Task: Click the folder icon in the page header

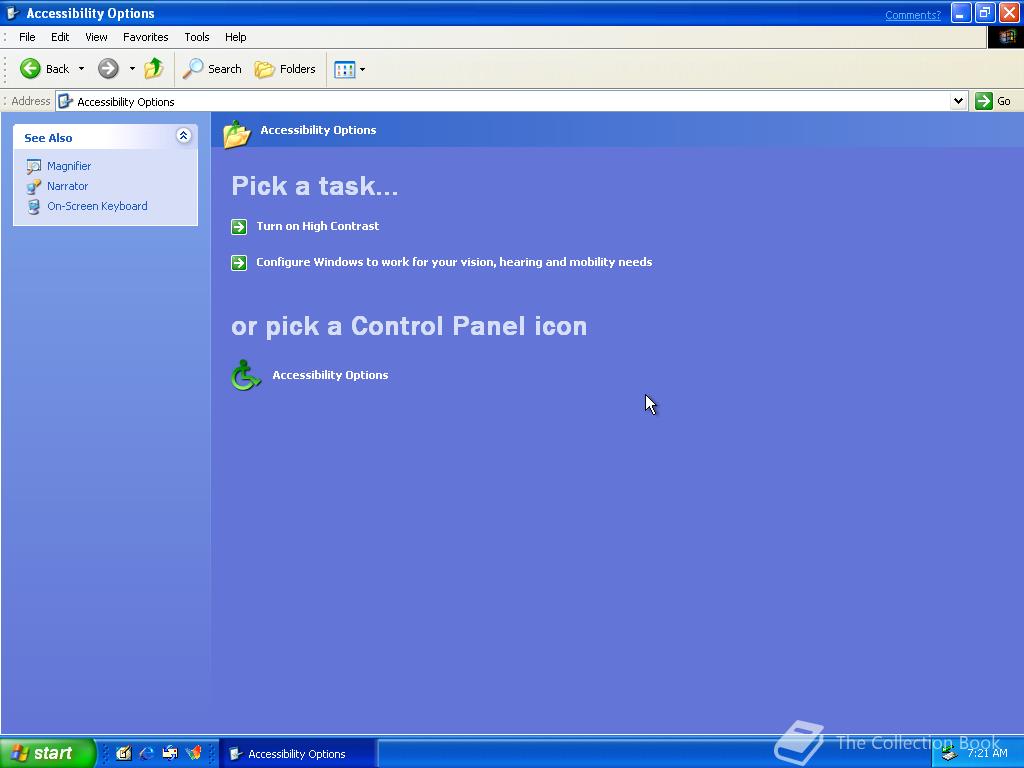Action: (236, 134)
